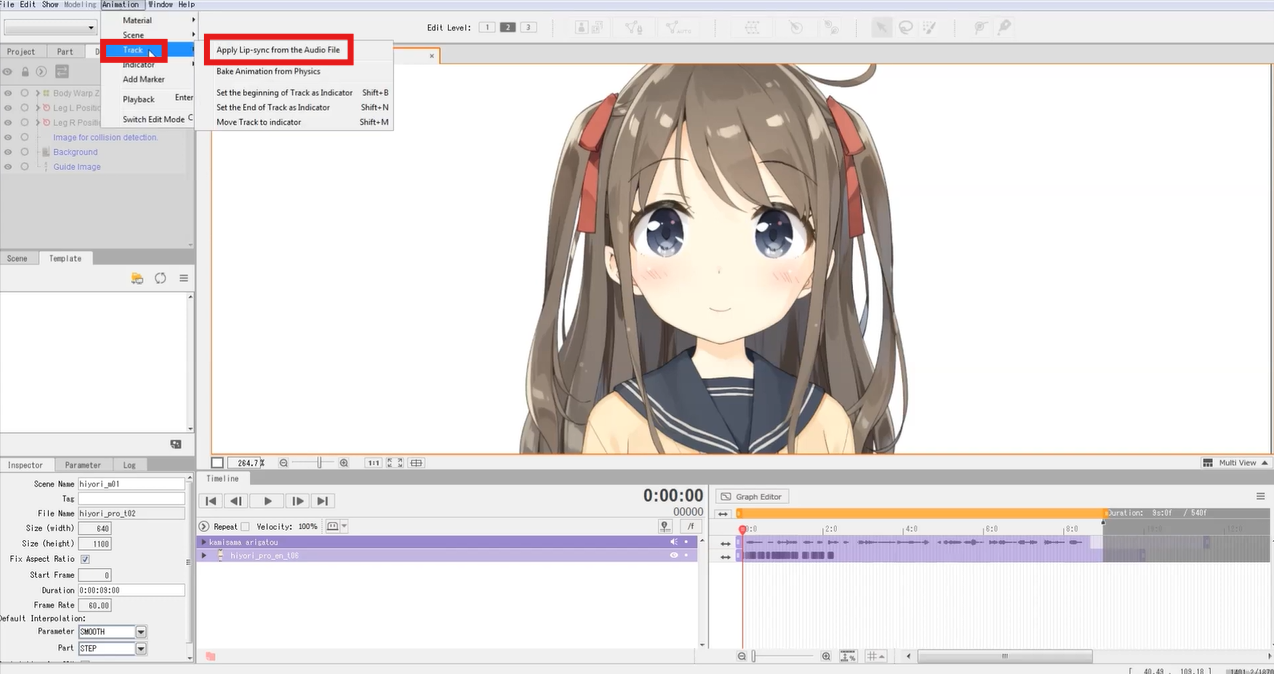Choose Bake Animation from Physics
Screen dimensions: 1274x674
[268, 71]
